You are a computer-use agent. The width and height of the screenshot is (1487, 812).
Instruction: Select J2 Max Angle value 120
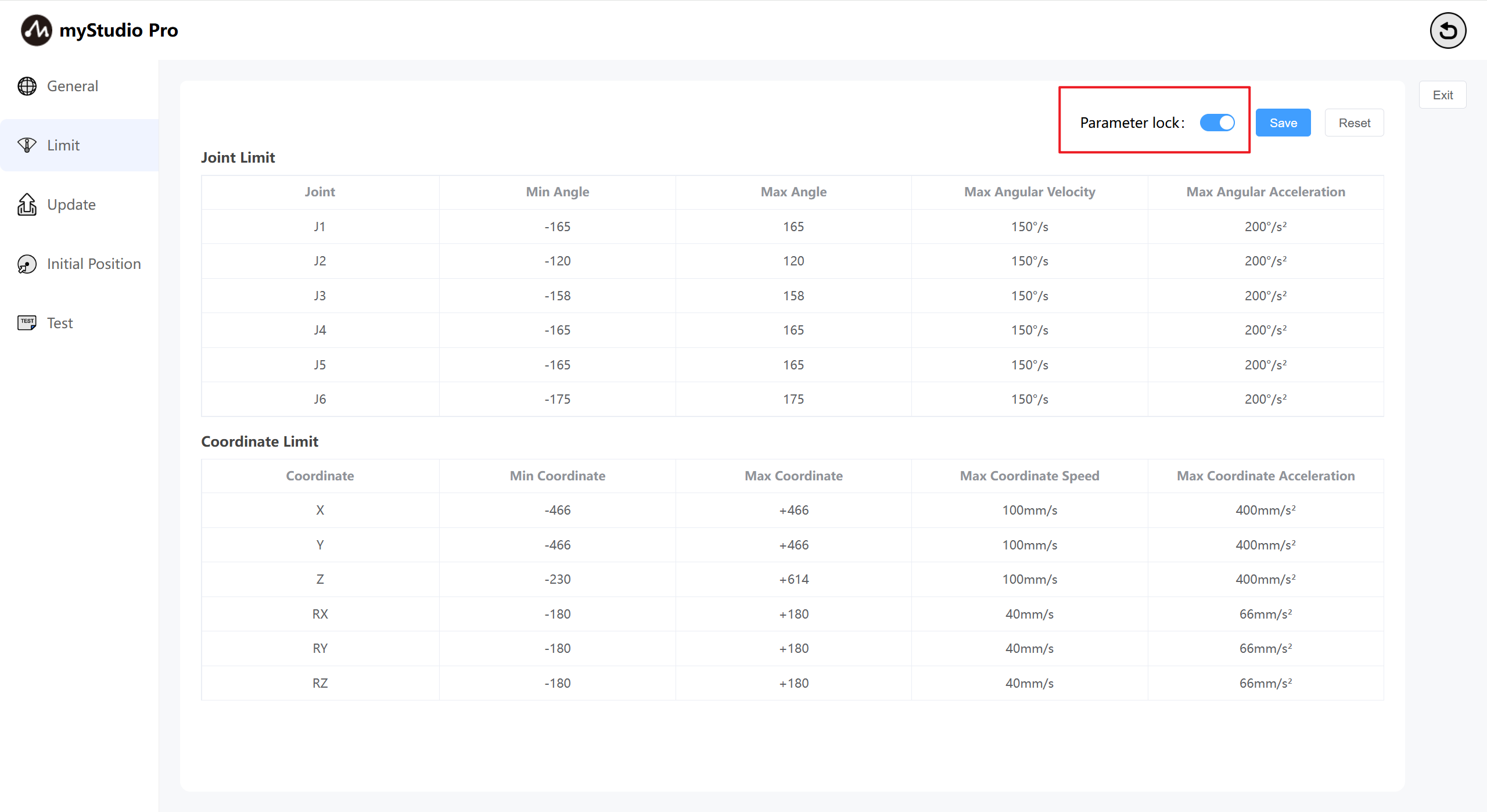pyautogui.click(x=793, y=261)
